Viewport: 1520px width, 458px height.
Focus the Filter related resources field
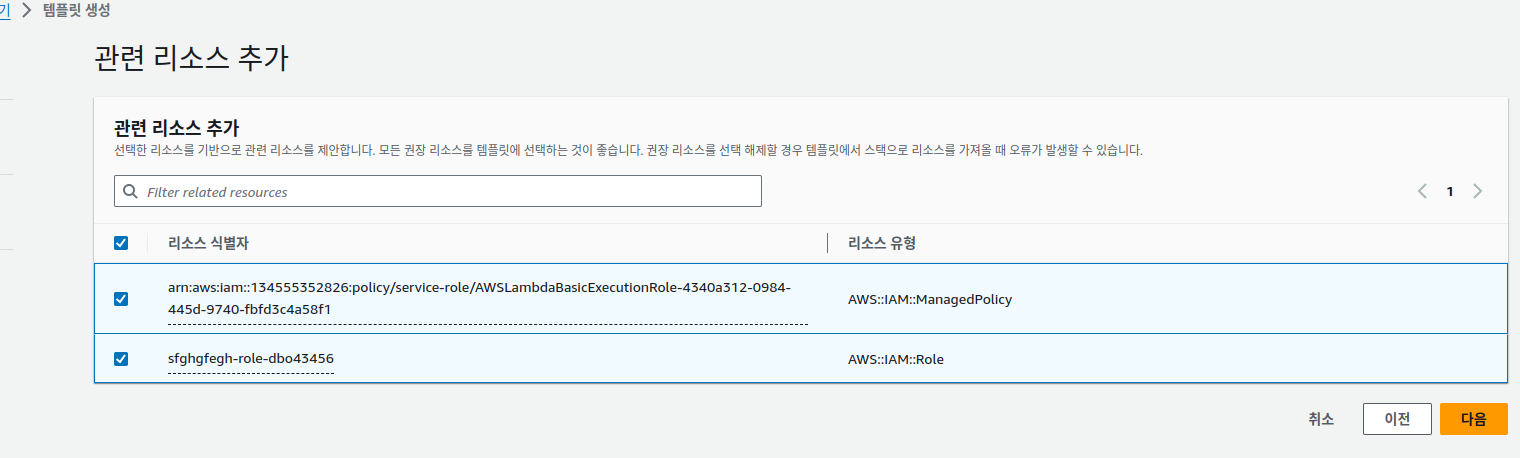coord(450,191)
